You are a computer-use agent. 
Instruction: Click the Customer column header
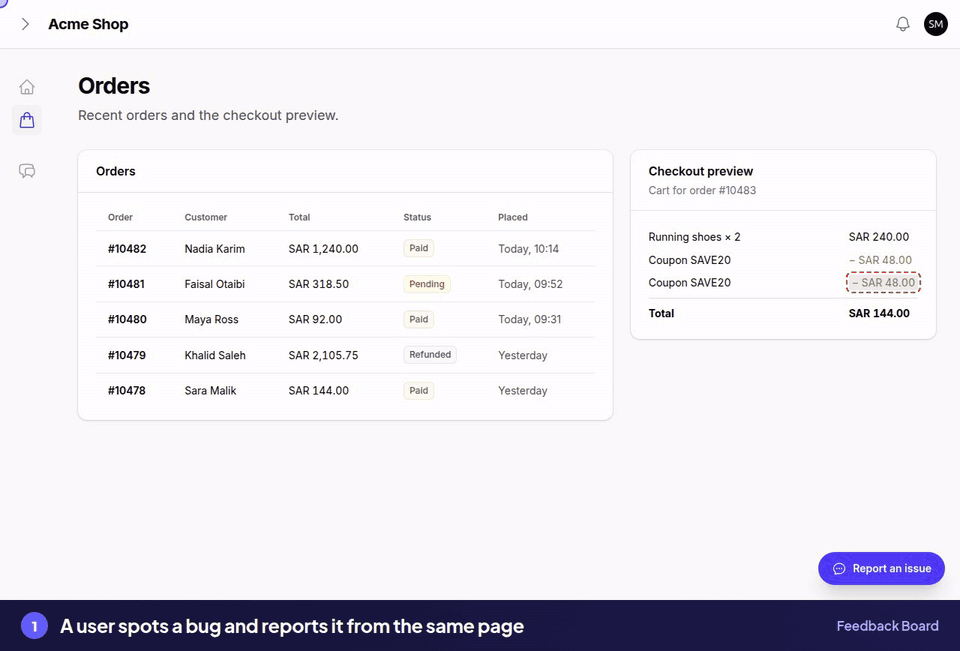coord(206,217)
